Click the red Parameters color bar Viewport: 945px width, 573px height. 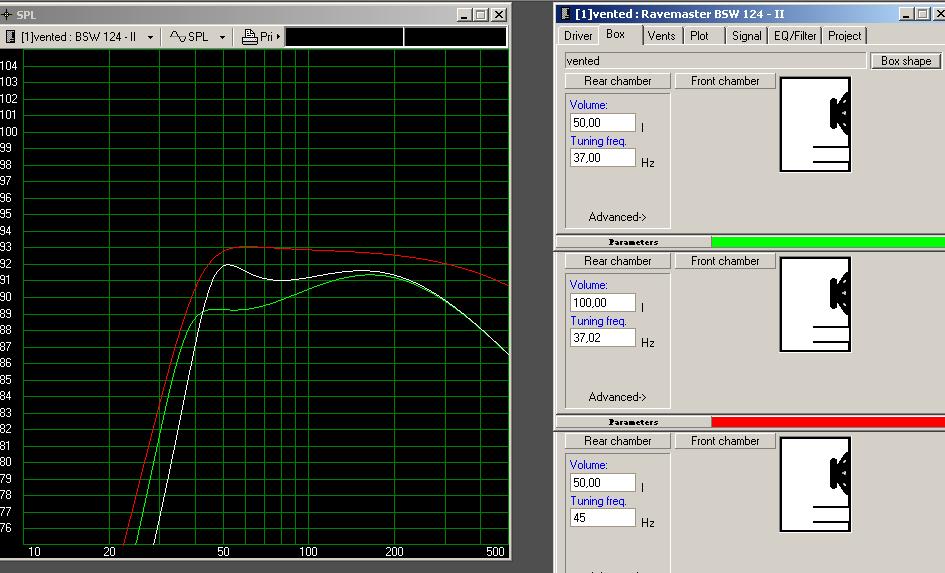pyautogui.click(x=827, y=422)
